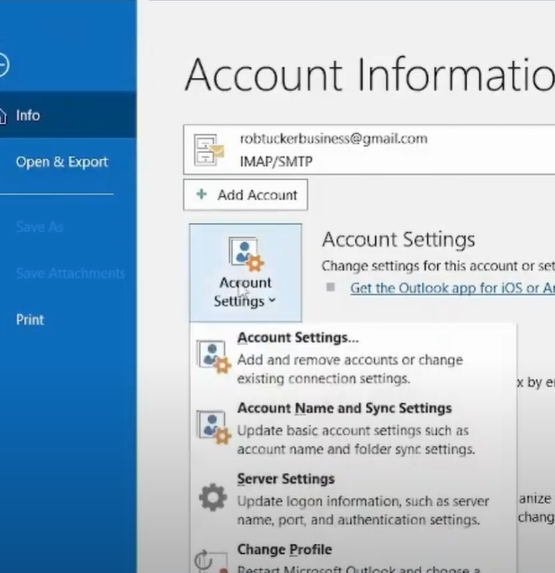
Task: Click the Info home icon
Action: point(3,116)
